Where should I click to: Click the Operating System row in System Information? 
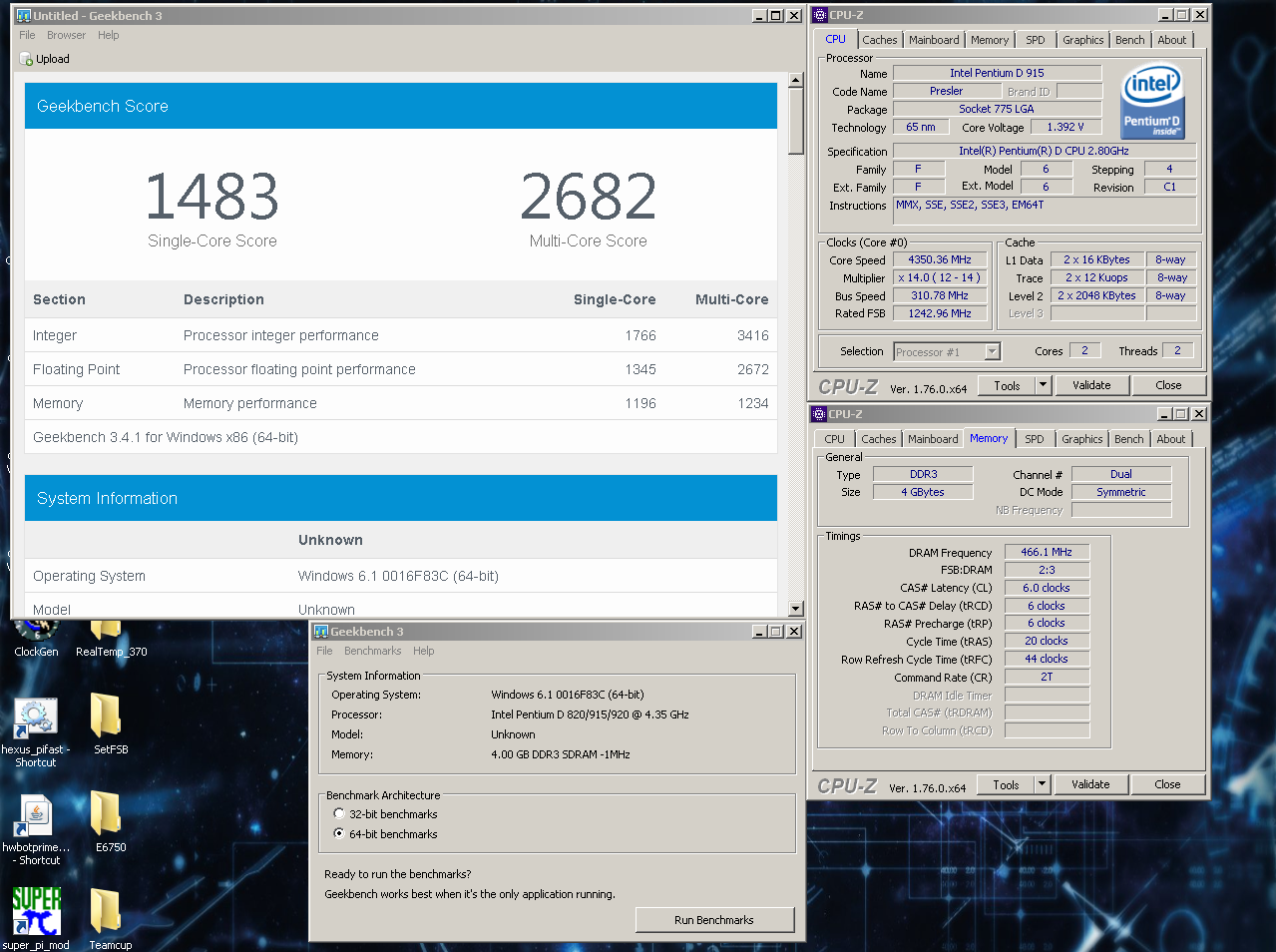coord(401,576)
